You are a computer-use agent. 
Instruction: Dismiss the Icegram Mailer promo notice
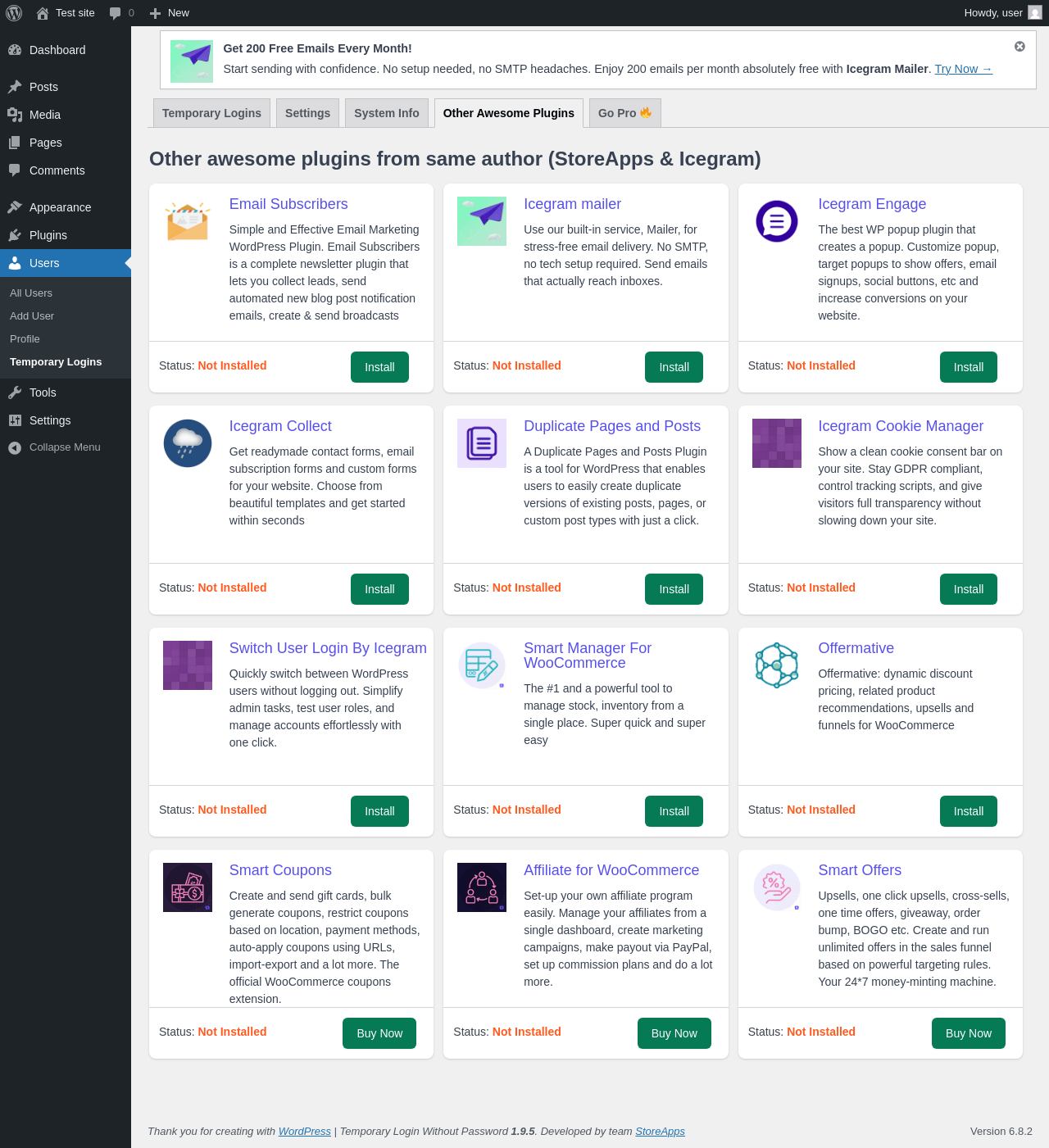pos(1019,47)
